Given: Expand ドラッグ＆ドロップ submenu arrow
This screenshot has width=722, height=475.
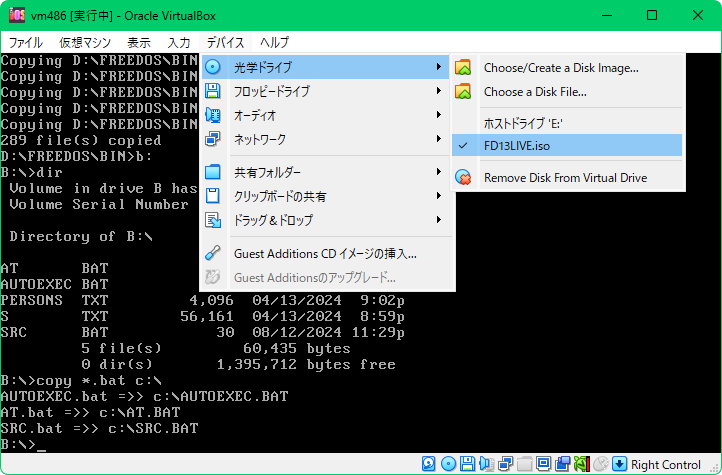Looking at the screenshot, I should pyautogui.click(x=439, y=220).
